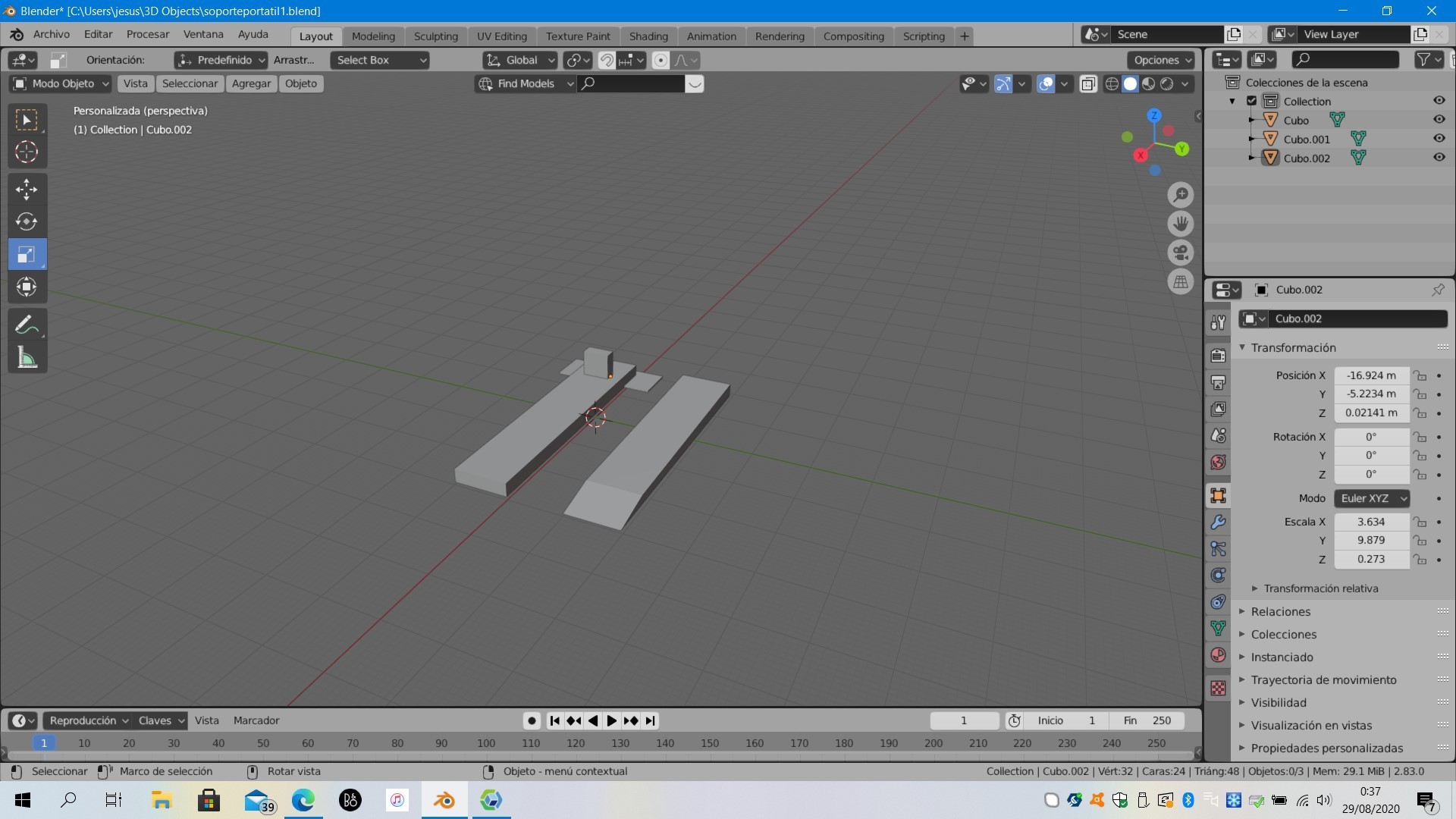The height and width of the screenshot is (819, 1456).
Task: Open Modifier Properties with the wrench icon
Action: (1219, 522)
